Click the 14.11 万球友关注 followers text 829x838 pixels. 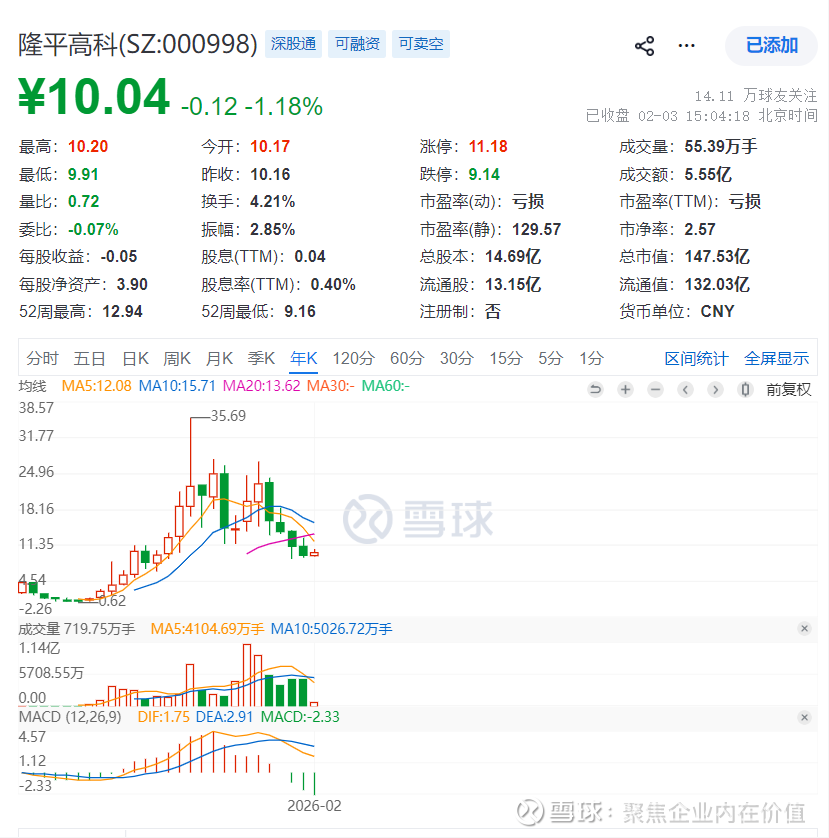(x=756, y=96)
